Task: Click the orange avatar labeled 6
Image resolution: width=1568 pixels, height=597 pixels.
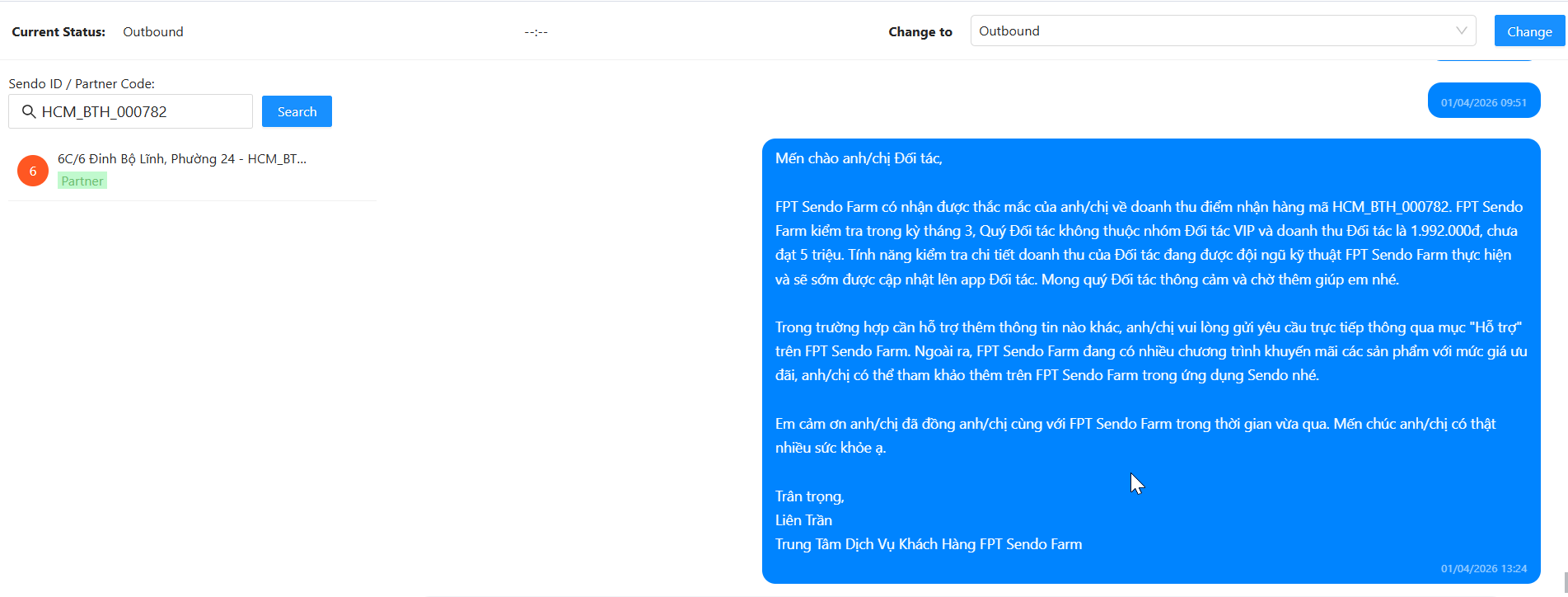Action: (x=33, y=171)
